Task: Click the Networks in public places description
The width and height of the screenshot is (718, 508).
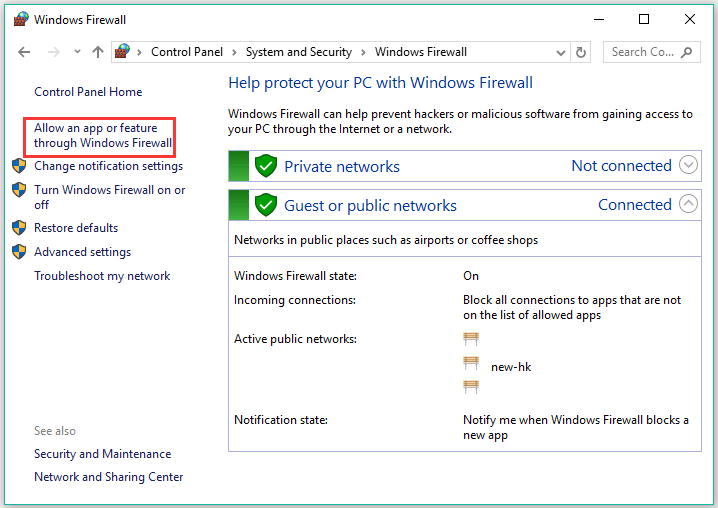Action: (386, 240)
